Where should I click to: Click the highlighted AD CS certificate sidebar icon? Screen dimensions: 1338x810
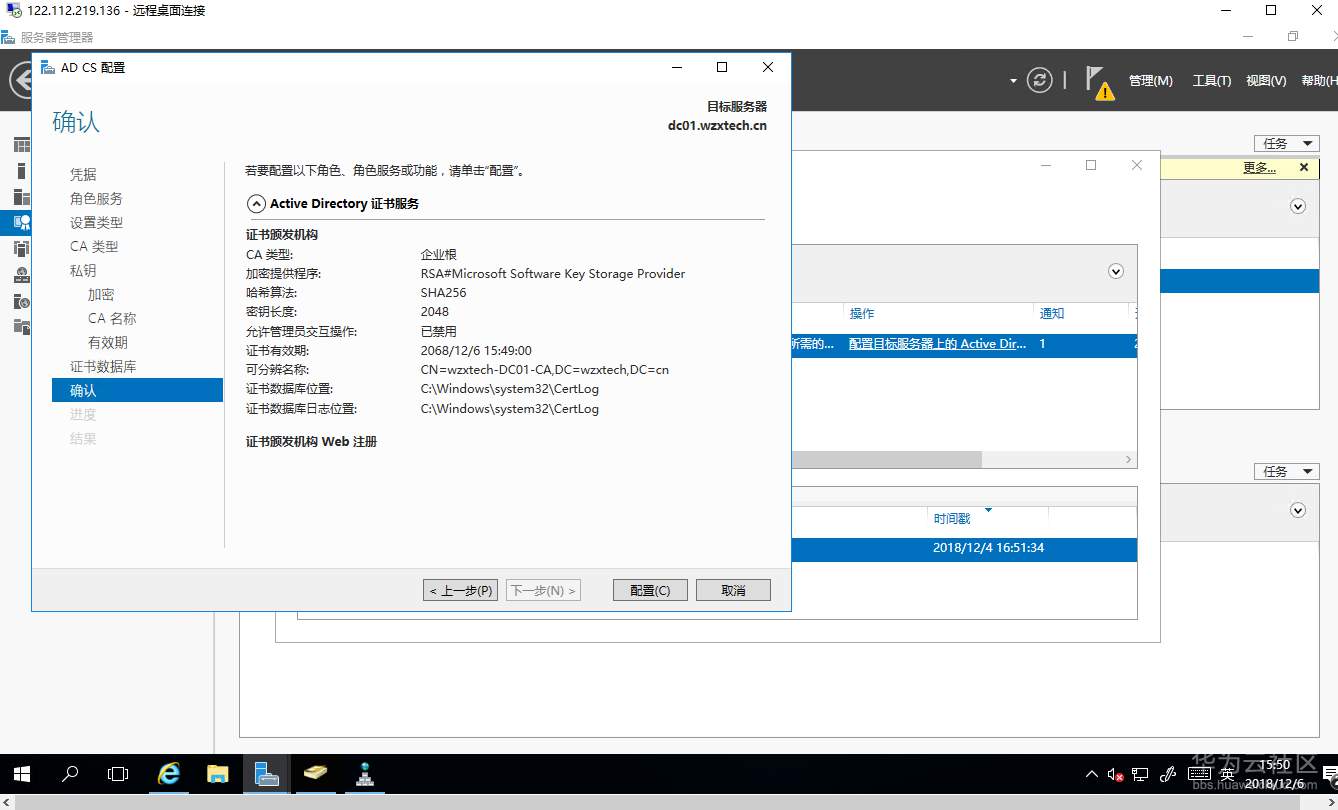click(22, 222)
